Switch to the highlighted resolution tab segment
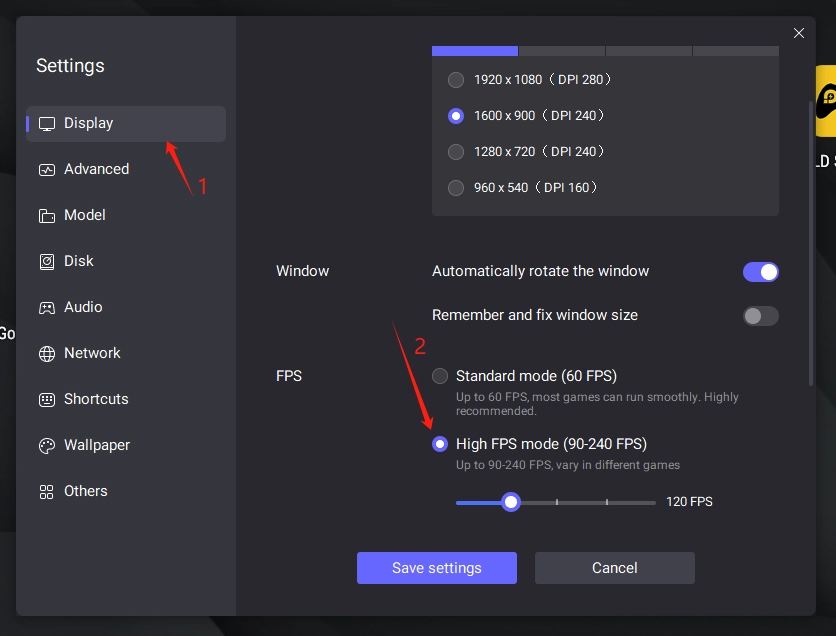This screenshot has width=836, height=636. [474, 50]
